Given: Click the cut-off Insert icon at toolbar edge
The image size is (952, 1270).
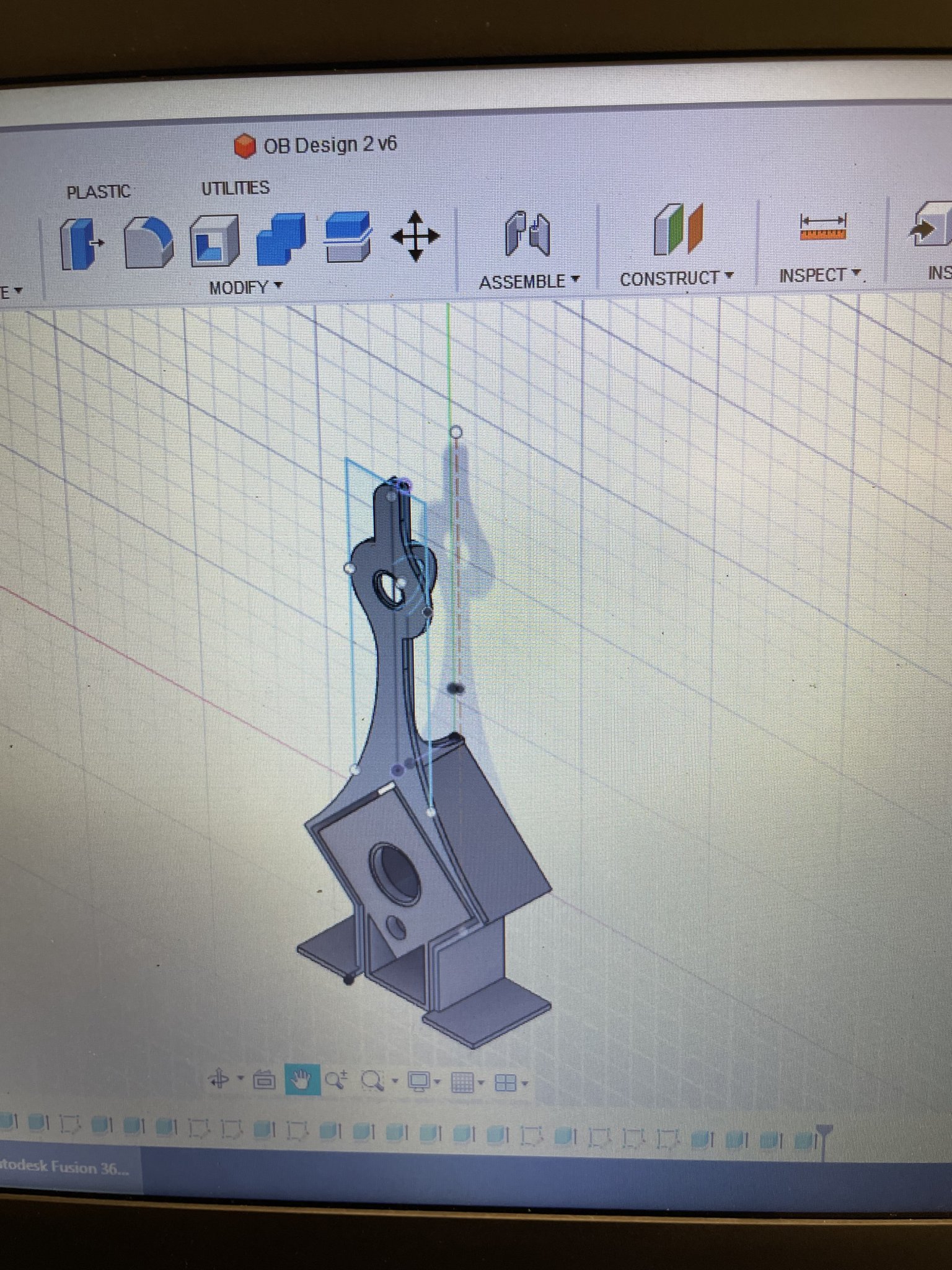Looking at the screenshot, I should (931, 224).
